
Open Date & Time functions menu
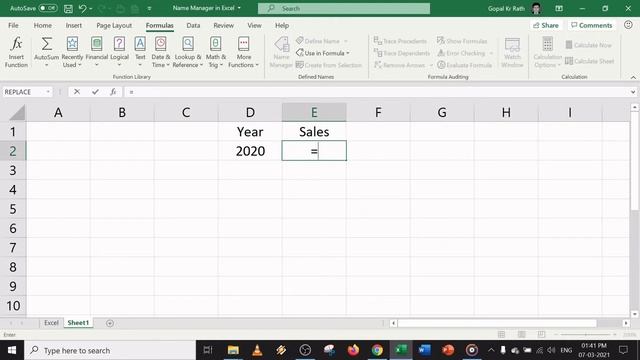click(x=160, y=52)
